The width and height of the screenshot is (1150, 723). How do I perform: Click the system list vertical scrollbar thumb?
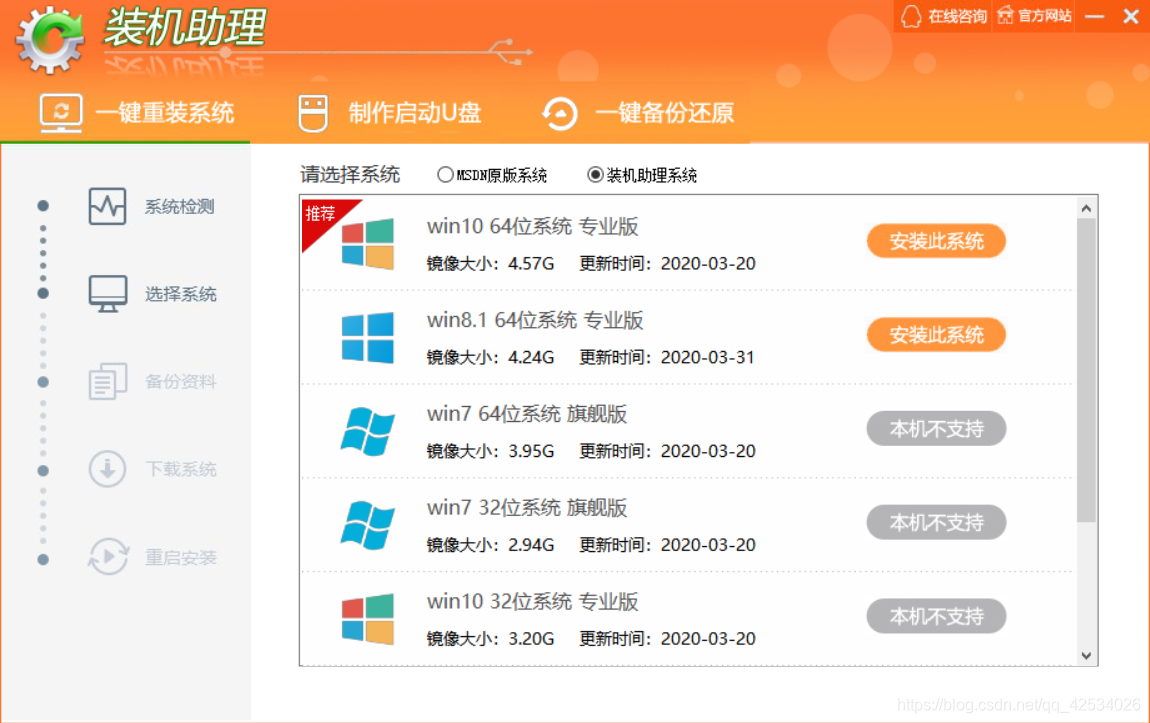pos(1086,370)
